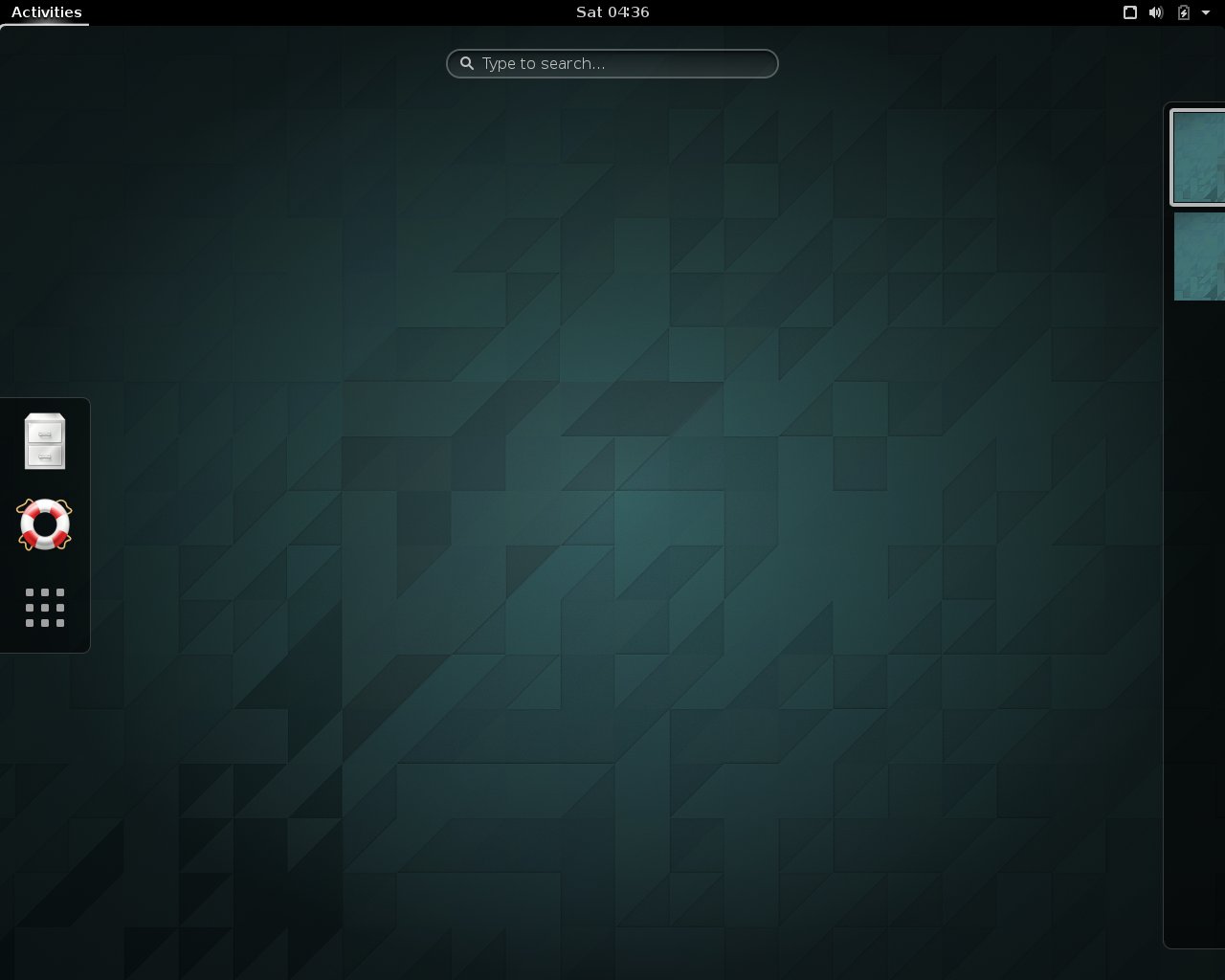Click the battery charging indicator

pyautogui.click(x=1184, y=12)
